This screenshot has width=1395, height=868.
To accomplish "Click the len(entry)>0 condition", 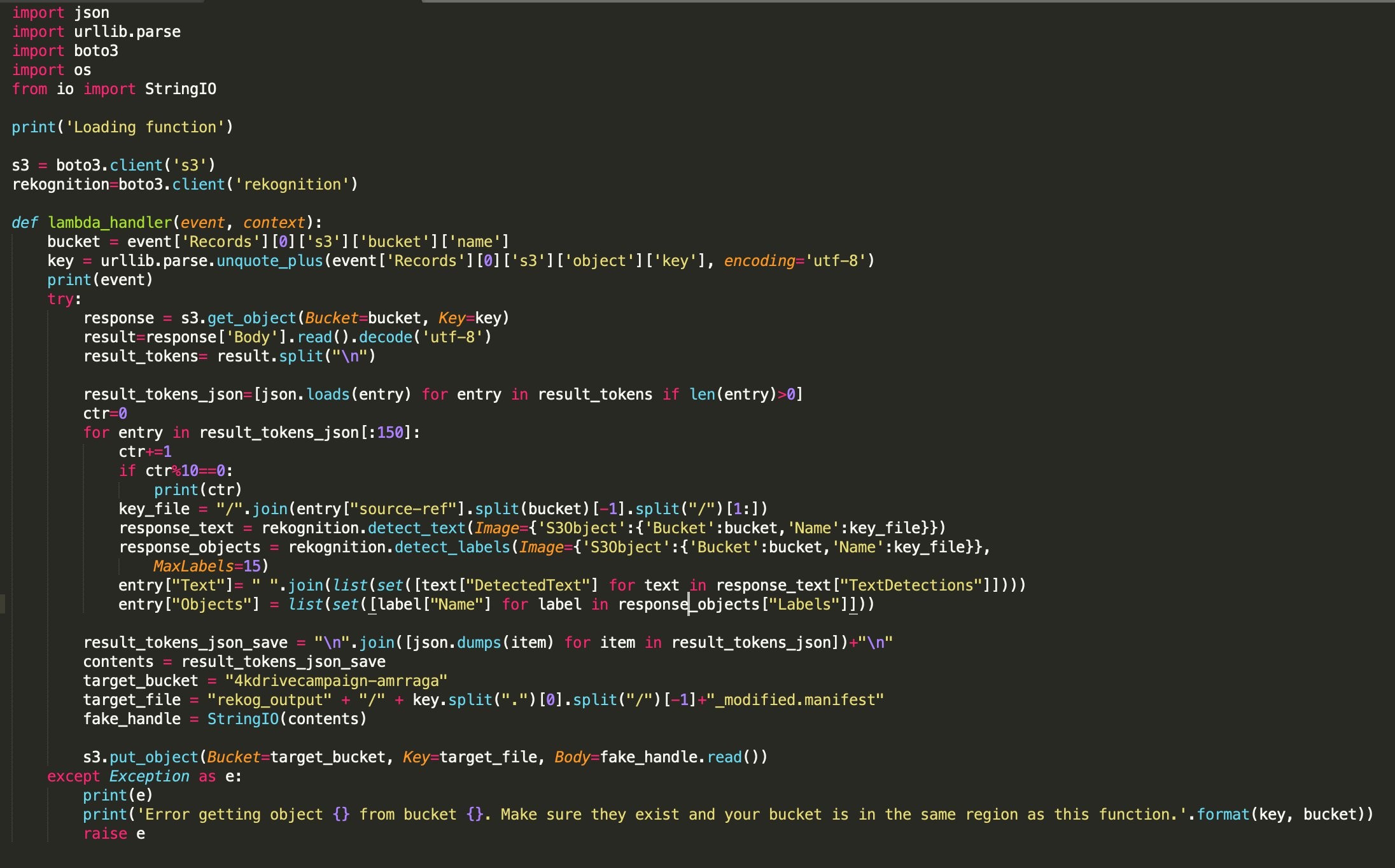I will tap(742, 395).
